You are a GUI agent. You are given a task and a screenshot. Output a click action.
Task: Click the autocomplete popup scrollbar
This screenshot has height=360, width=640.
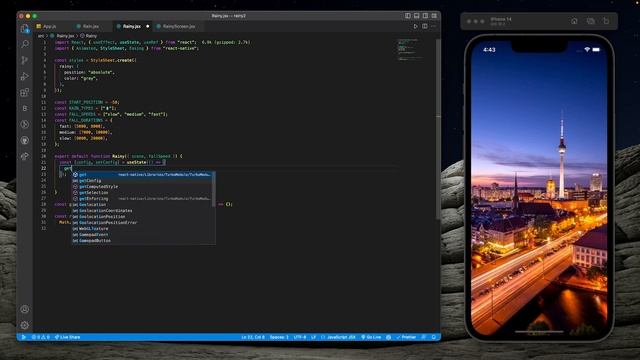[214, 189]
